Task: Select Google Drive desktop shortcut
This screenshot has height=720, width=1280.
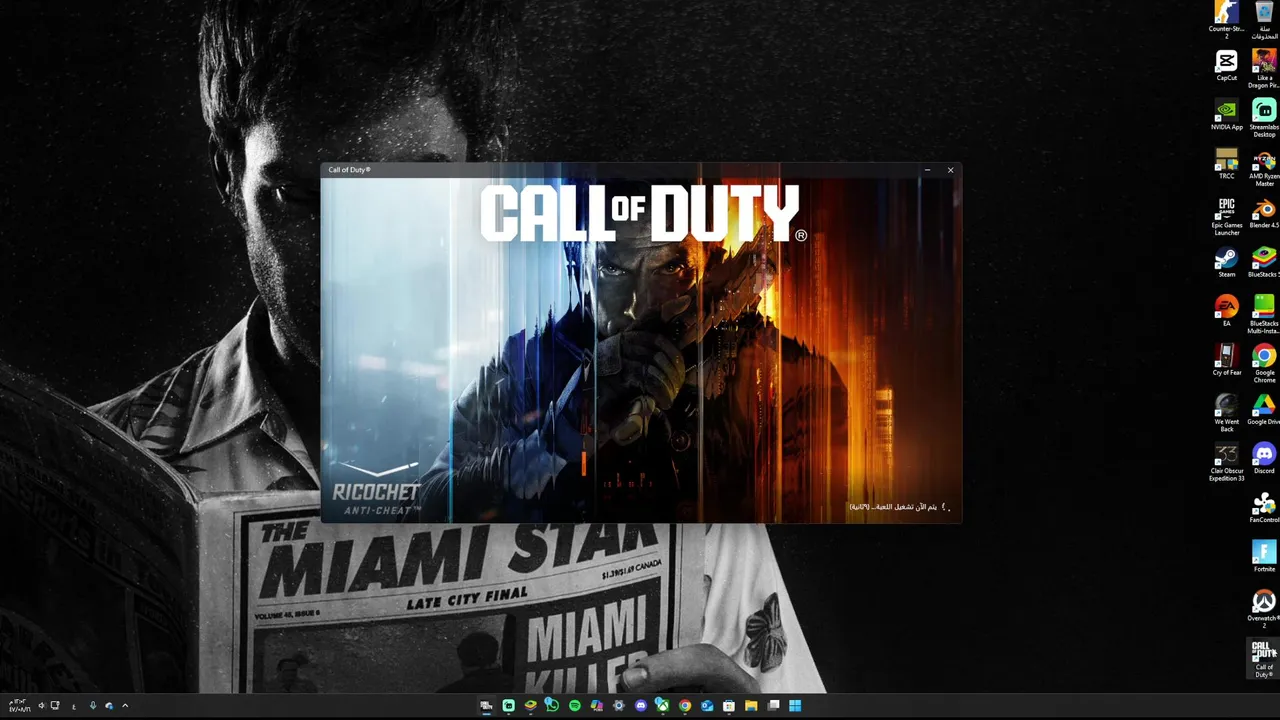Action: tap(1264, 408)
